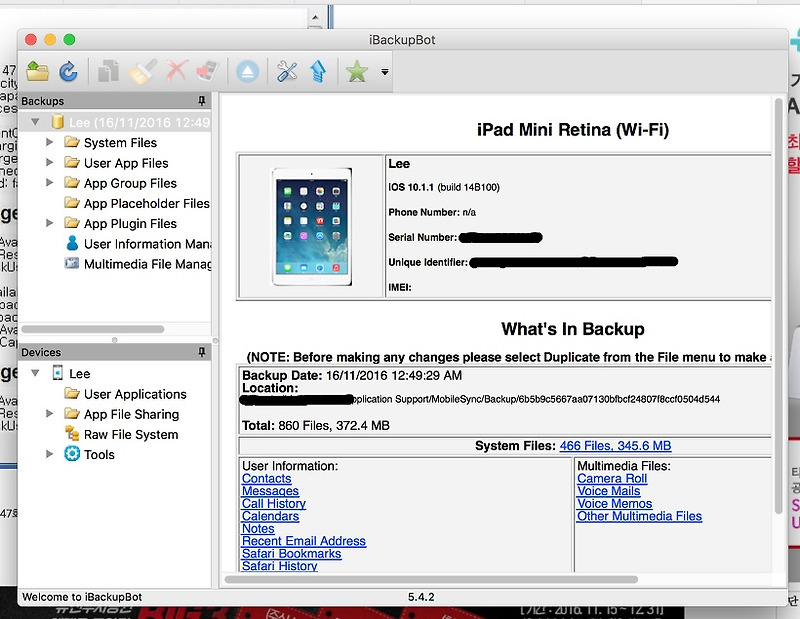The width and height of the screenshot is (800, 619).
Task: Open the wrench Preferences toolbar icon
Action: 287,71
